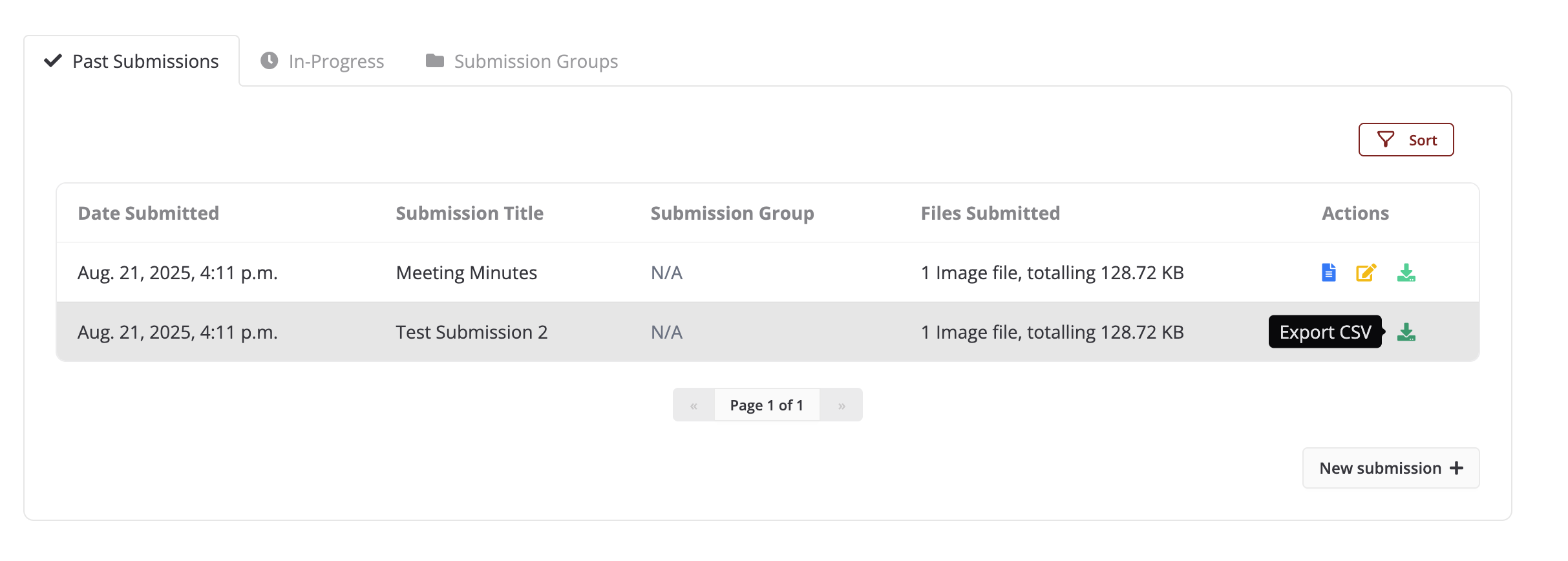Click the Submission Title column header

pos(469,213)
